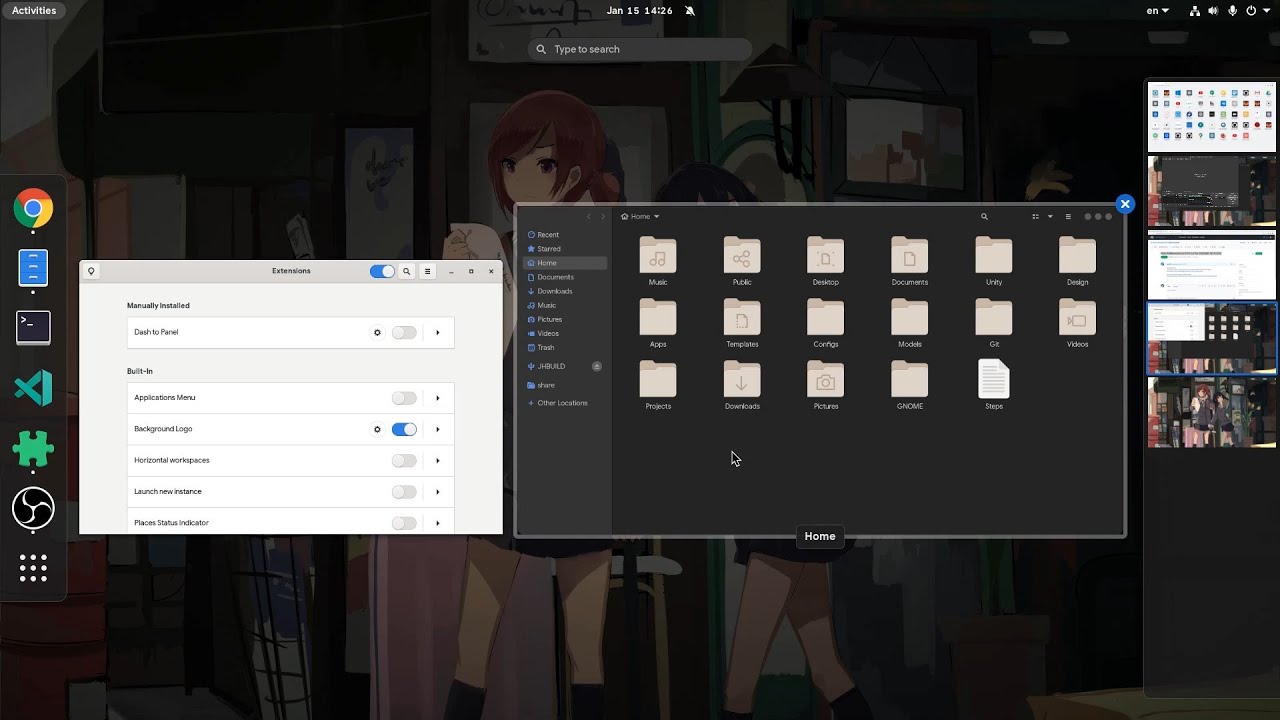Image resolution: width=1280 pixels, height=720 pixels.
Task: Select Recent in the Files sidebar
Action: tap(565, 235)
